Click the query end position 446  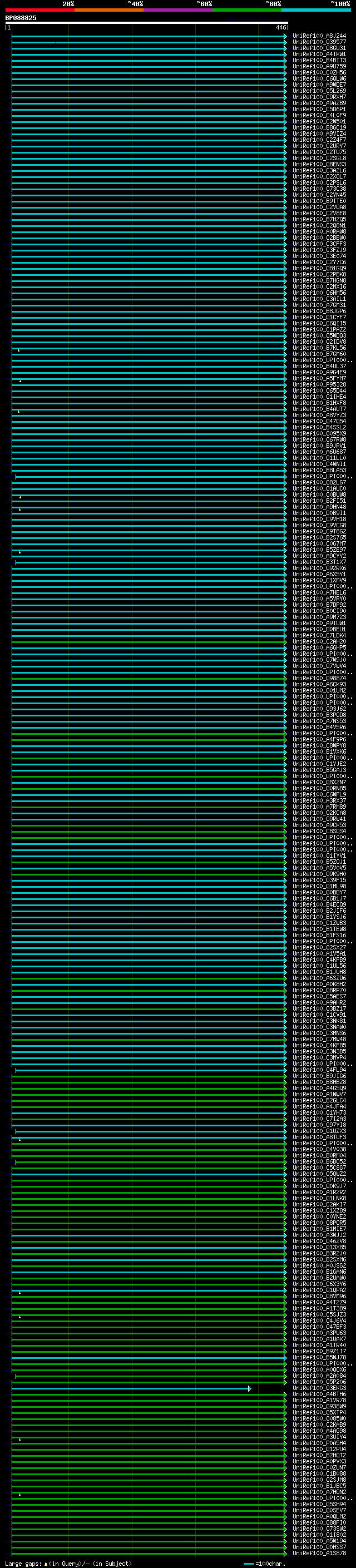280,27
